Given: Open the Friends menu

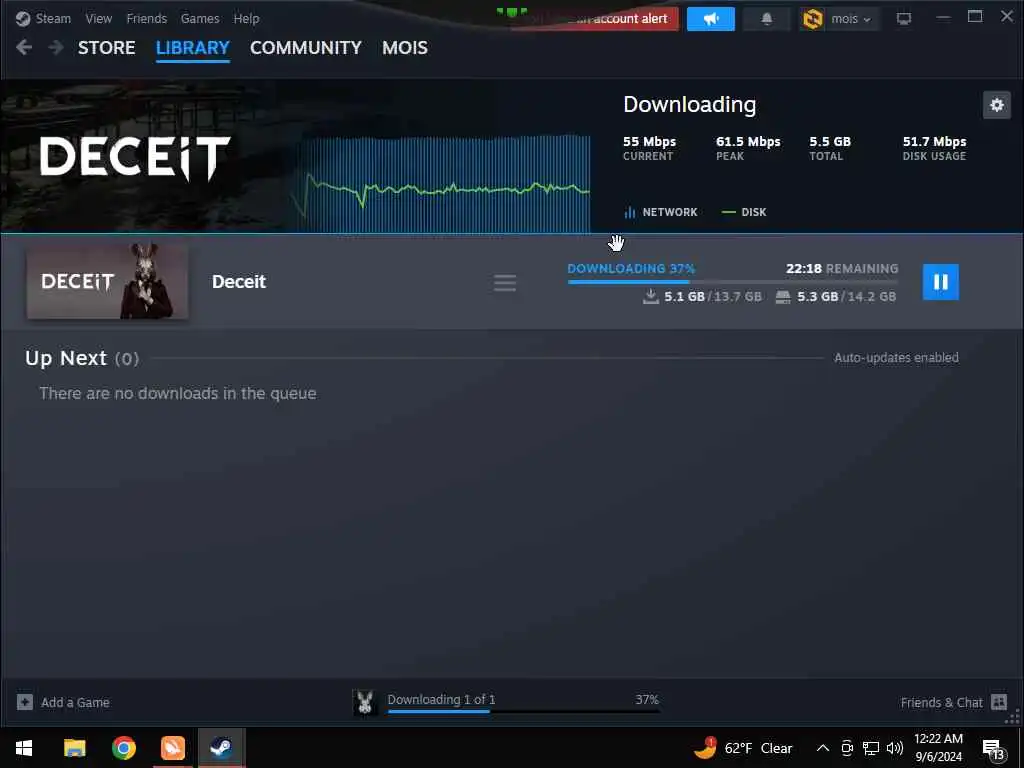Looking at the screenshot, I should point(146,18).
